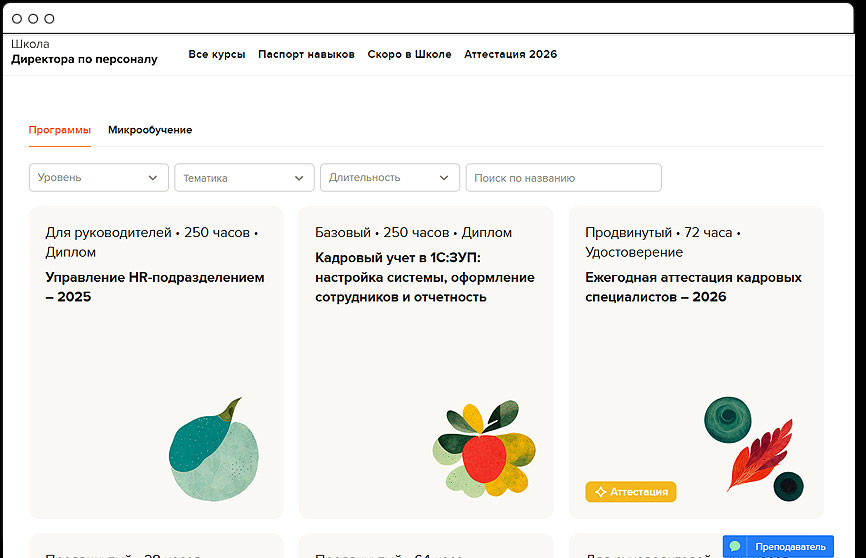Click the Преподаватель chat button

(x=778, y=546)
